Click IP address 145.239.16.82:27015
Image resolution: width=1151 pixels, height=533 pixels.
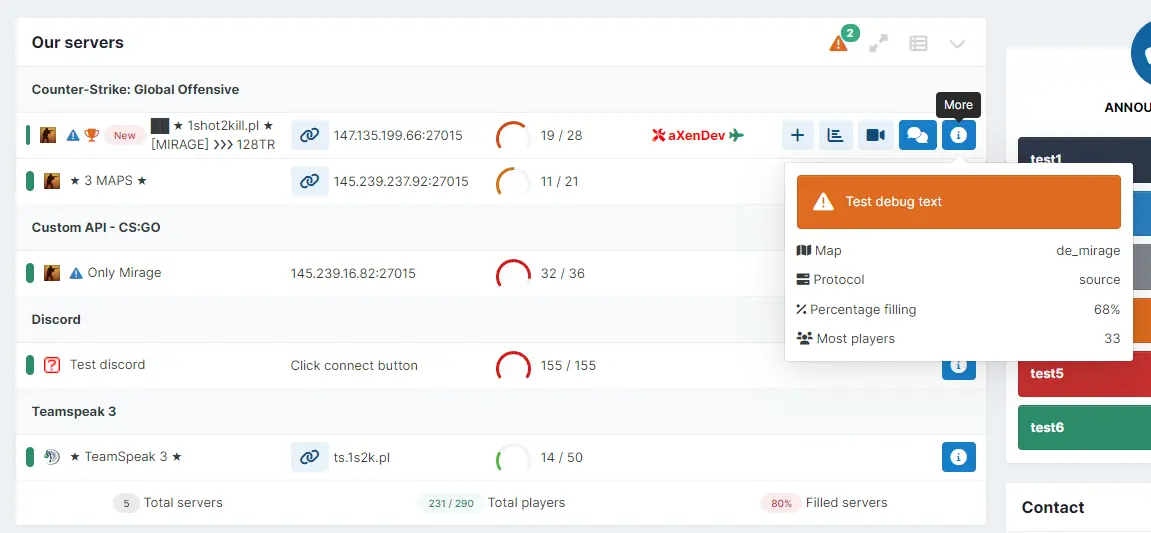click(353, 274)
